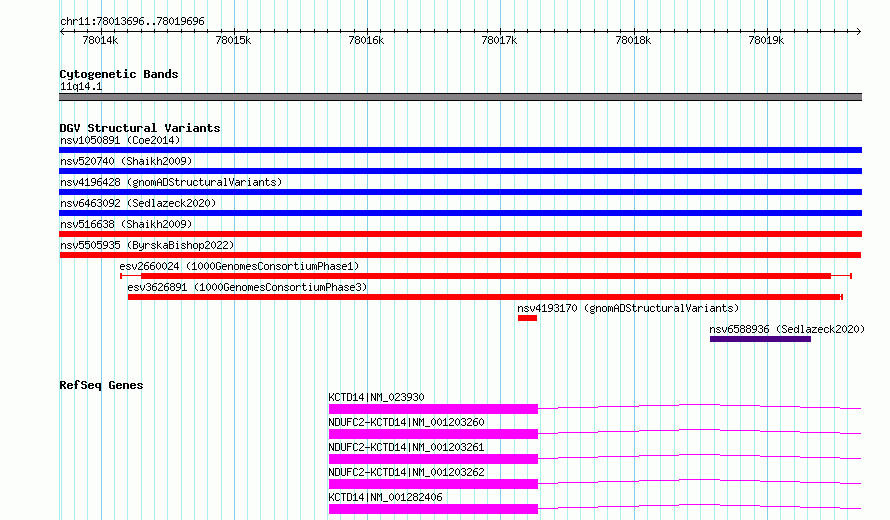Click the KCTD14|NM_001282406 magenta exon block
This screenshot has width=890, height=520.
433,509
